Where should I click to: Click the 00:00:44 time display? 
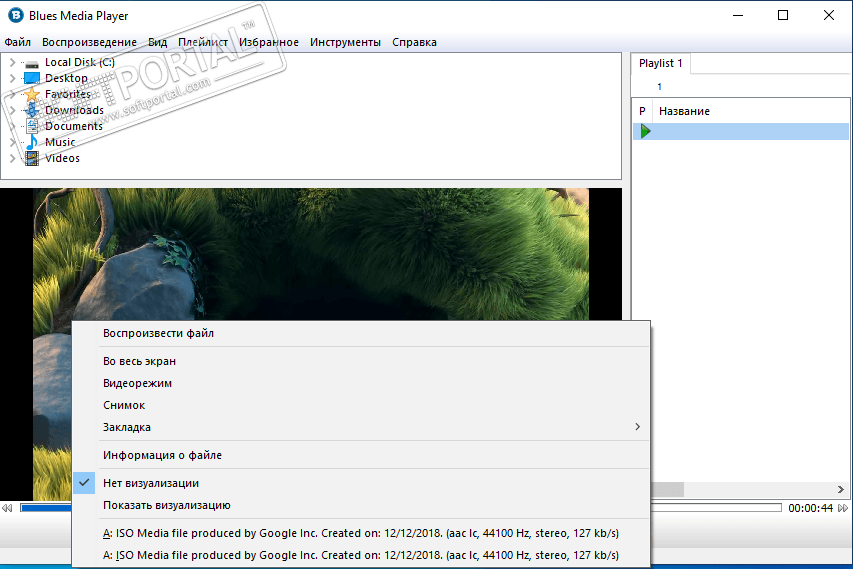811,508
